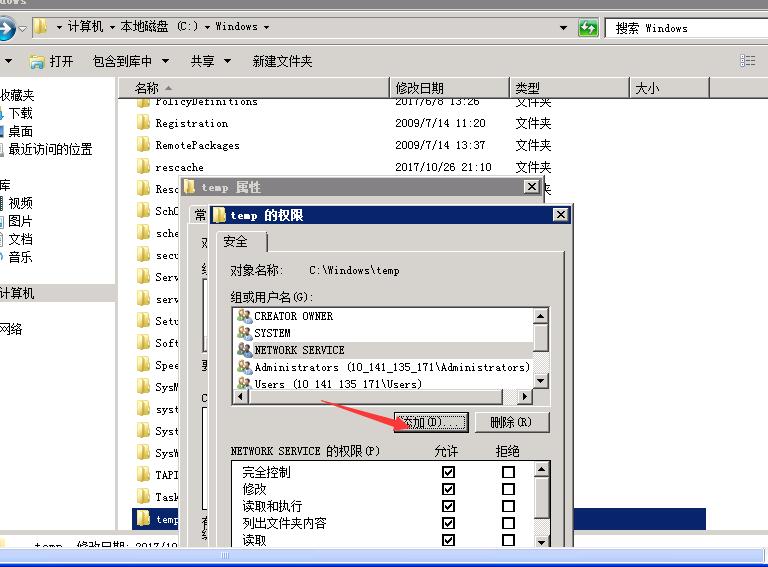Open Documents library in sidebar
The height and width of the screenshot is (567, 768).
[20, 239]
